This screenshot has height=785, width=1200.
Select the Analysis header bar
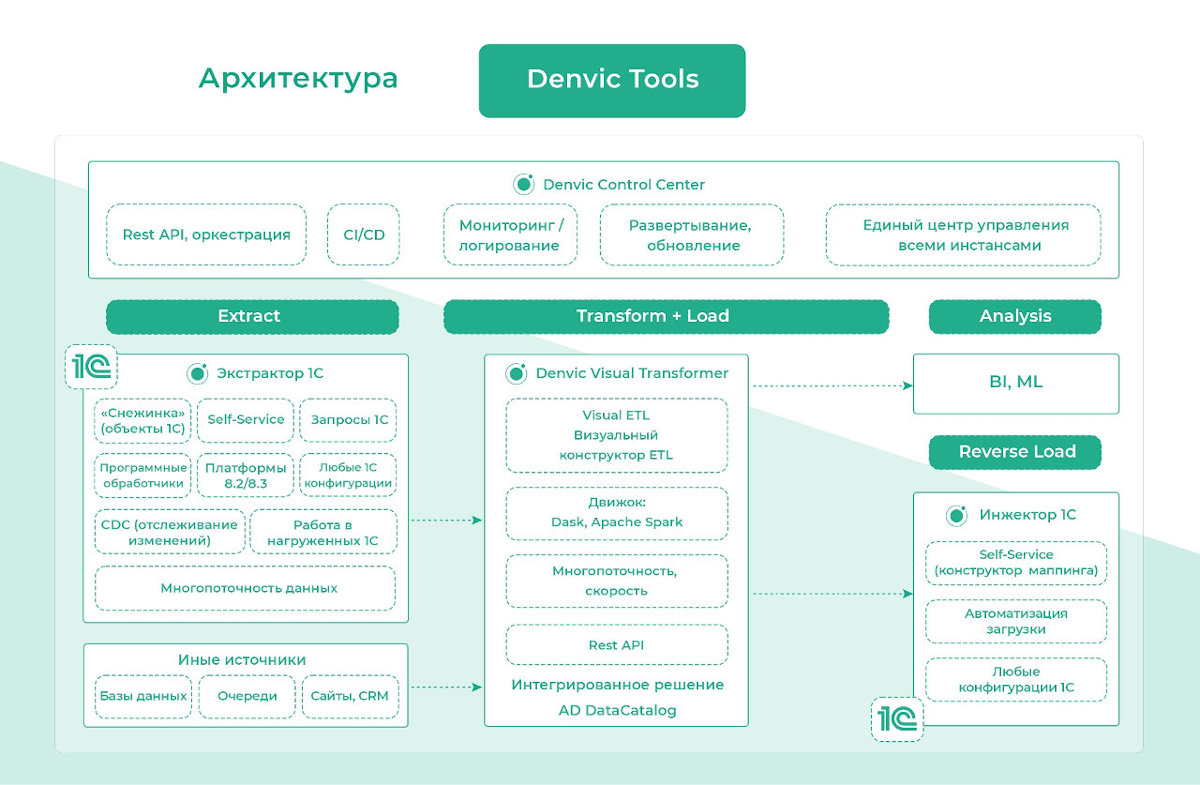click(x=1015, y=316)
